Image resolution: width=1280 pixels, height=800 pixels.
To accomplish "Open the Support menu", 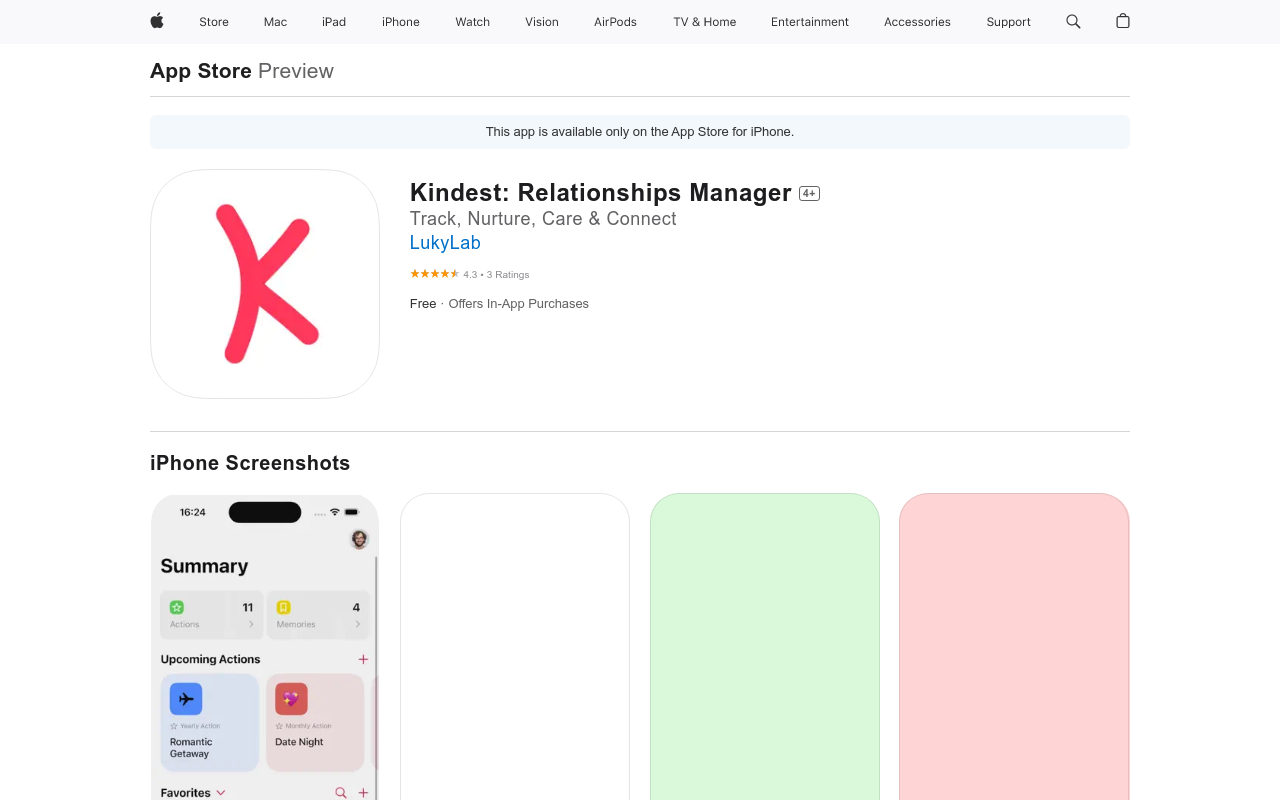I will pyautogui.click(x=1008, y=22).
